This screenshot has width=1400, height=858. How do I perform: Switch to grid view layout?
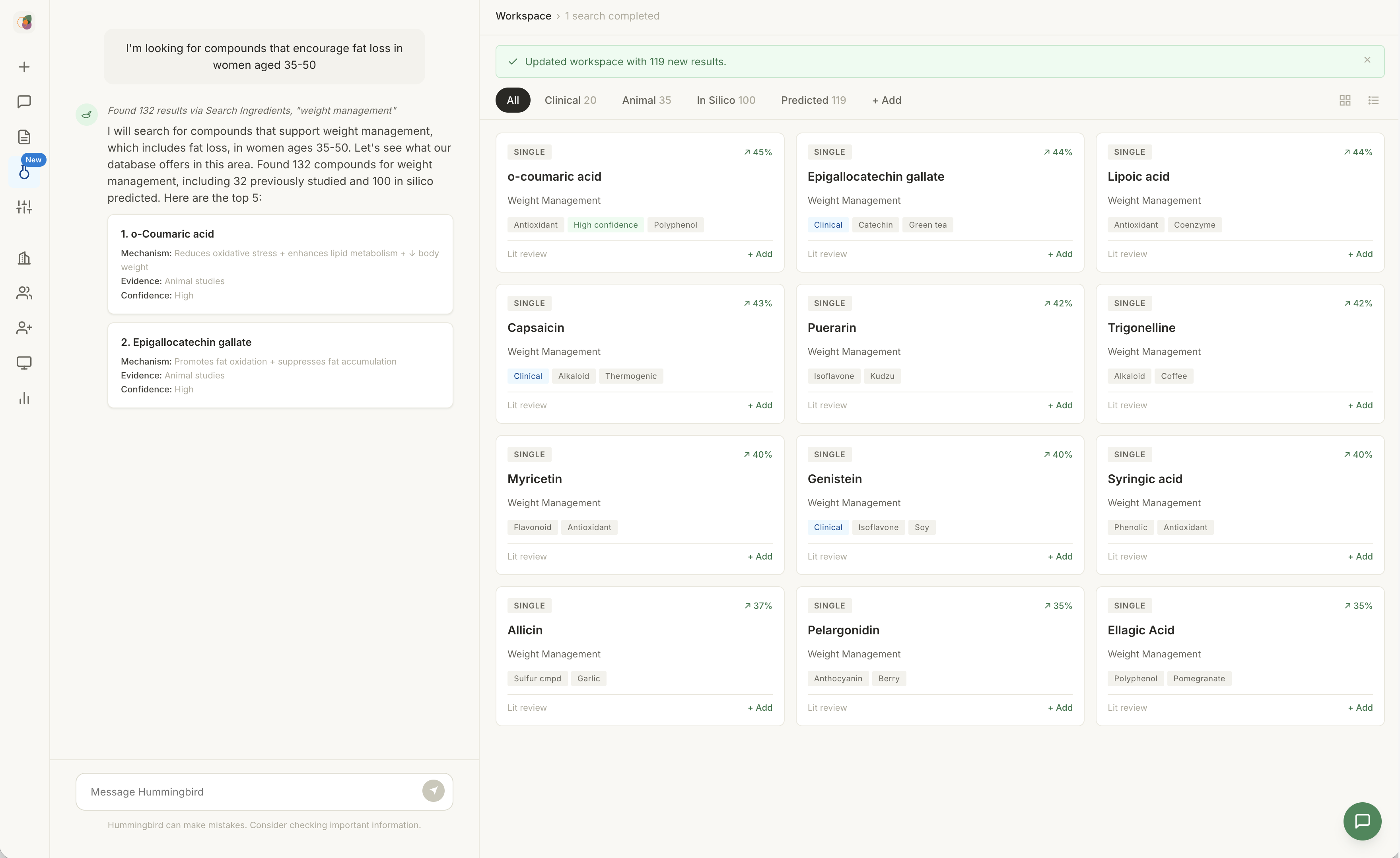[1345, 100]
